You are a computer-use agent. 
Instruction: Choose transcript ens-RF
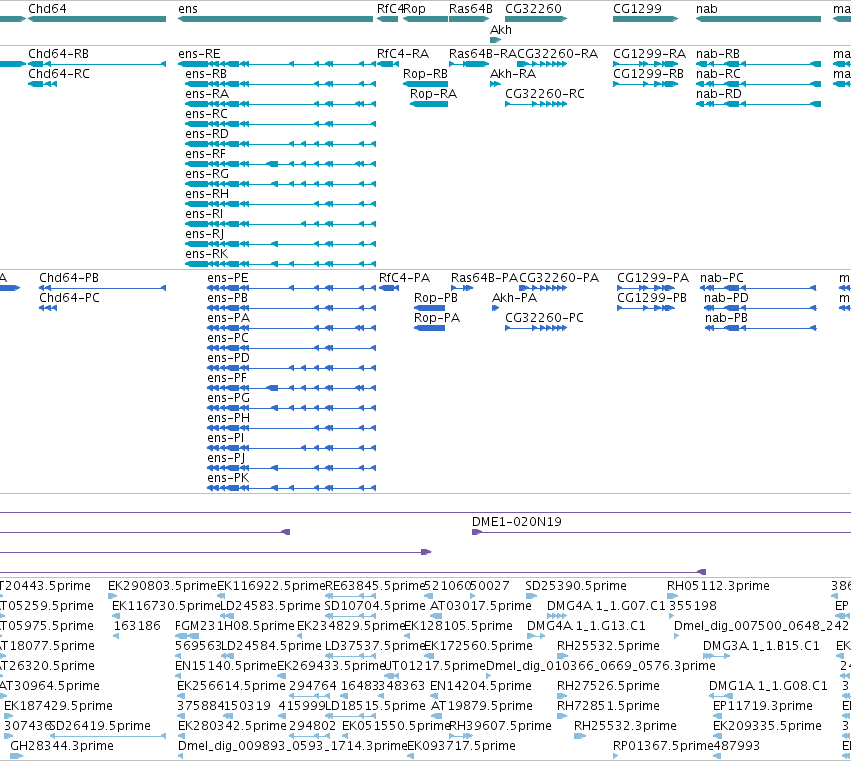[x=205, y=154]
